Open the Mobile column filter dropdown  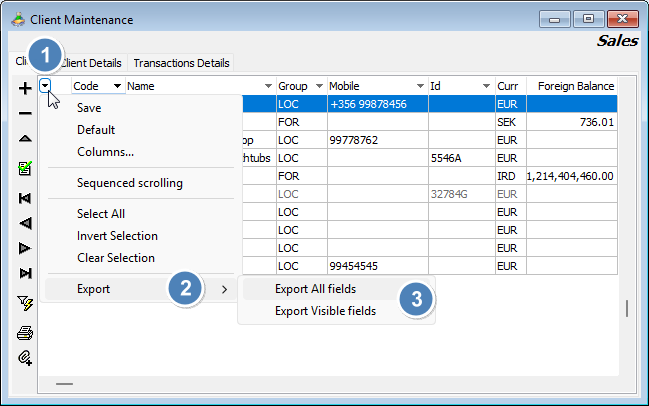[x=419, y=87]
